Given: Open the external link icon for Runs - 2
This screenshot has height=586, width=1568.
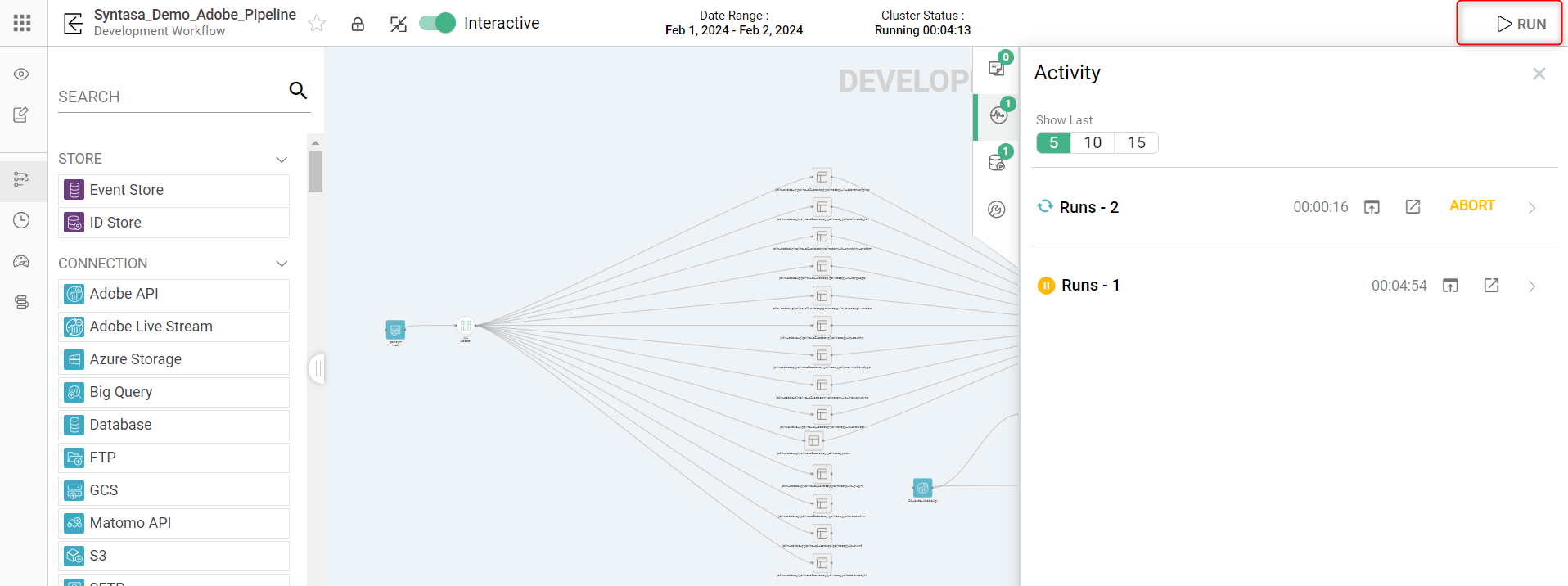Looking at the screenshot, I should [1413, 207].
